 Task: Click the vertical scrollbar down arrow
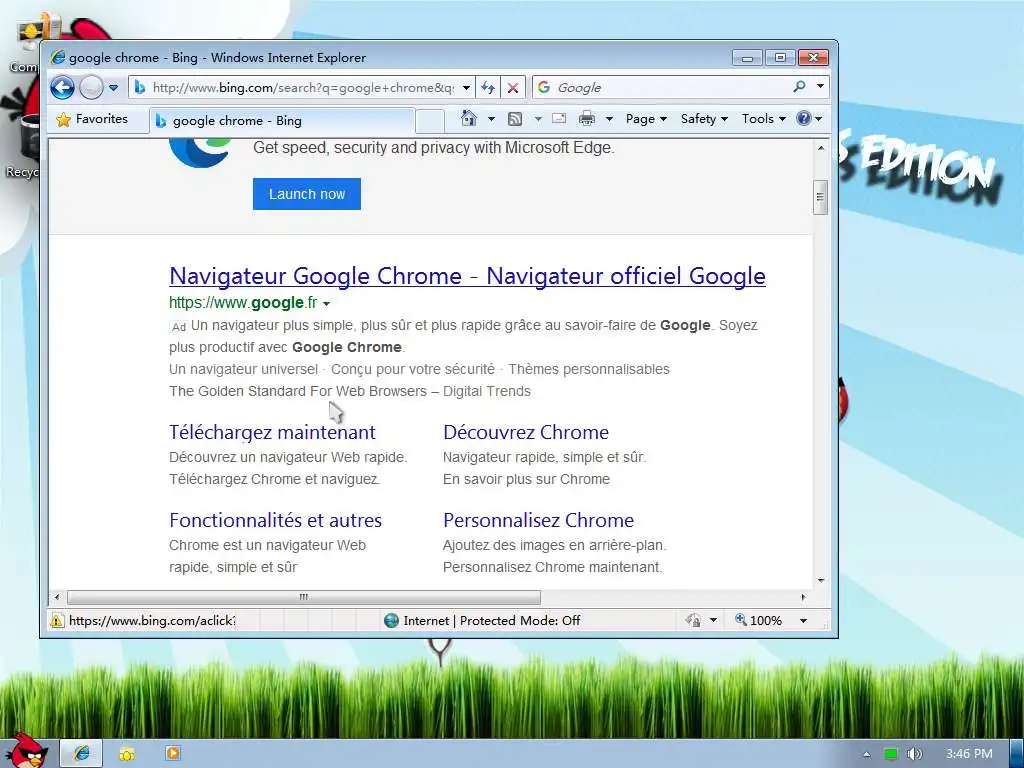(821, 581)
